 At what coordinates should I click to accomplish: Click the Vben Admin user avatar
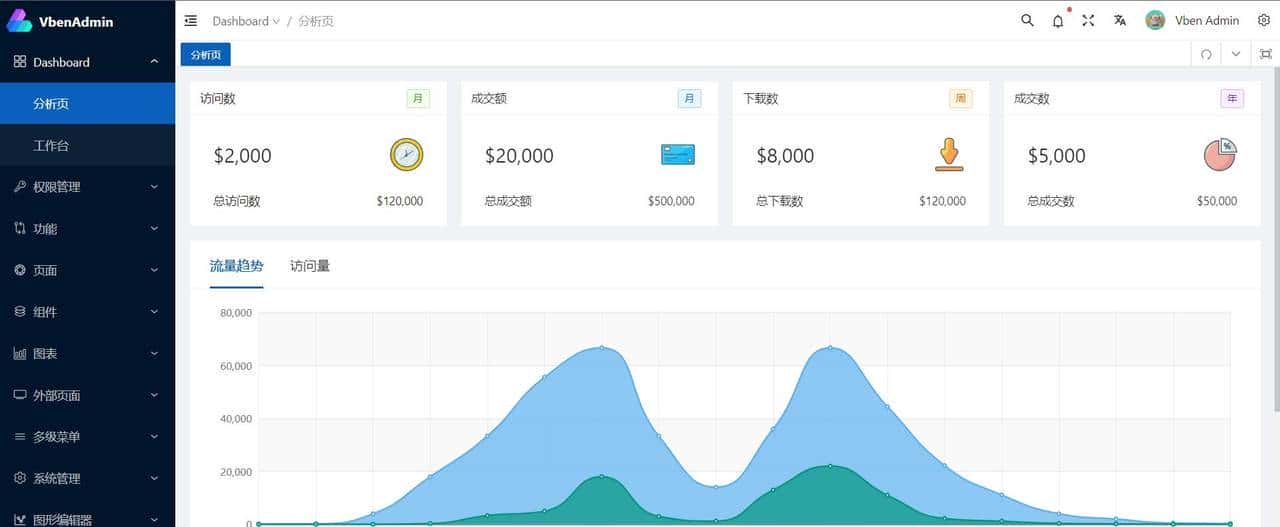[1155, 20]
